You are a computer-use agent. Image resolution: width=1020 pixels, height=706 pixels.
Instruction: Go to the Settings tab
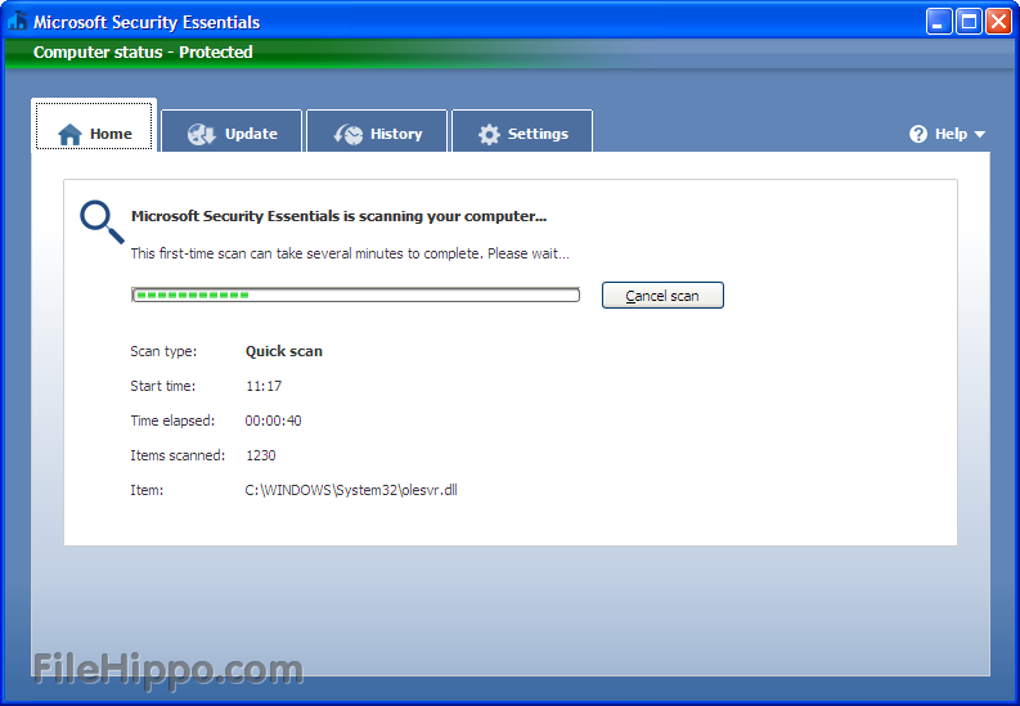[x=537, y=134]
